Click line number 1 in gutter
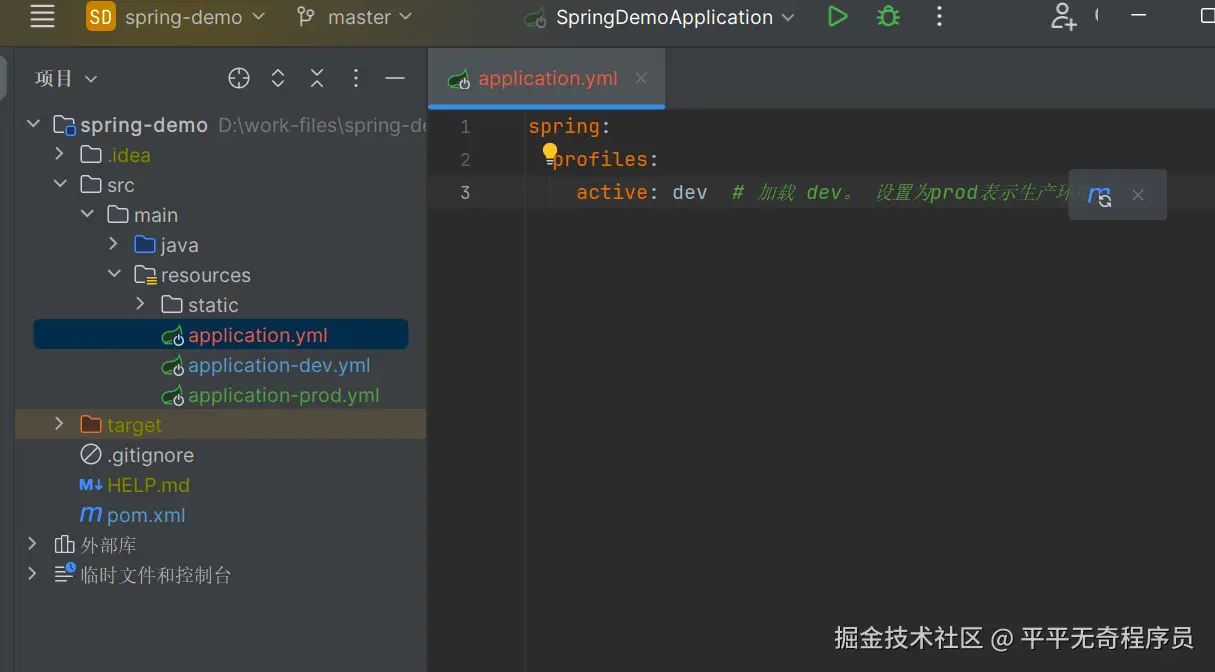This screenshot has height=672, width=1215. [x=465, y=127]
